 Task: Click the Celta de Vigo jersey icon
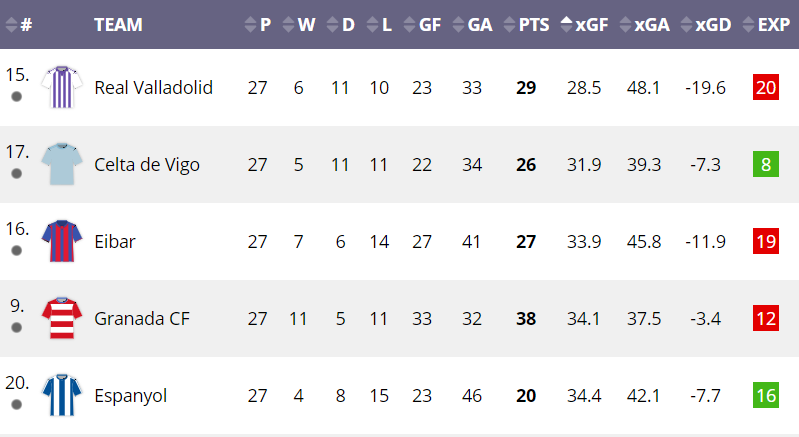click(x=62, y=164)
